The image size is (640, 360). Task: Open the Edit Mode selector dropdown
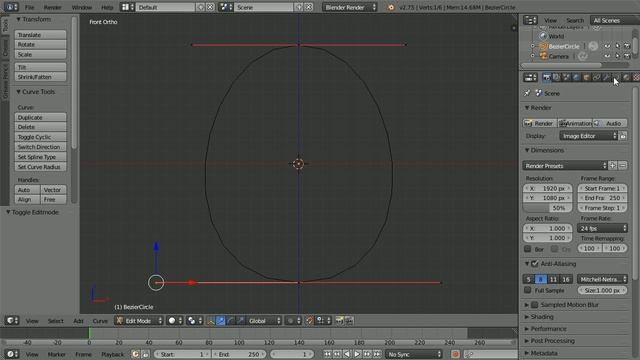coord(139,321)
